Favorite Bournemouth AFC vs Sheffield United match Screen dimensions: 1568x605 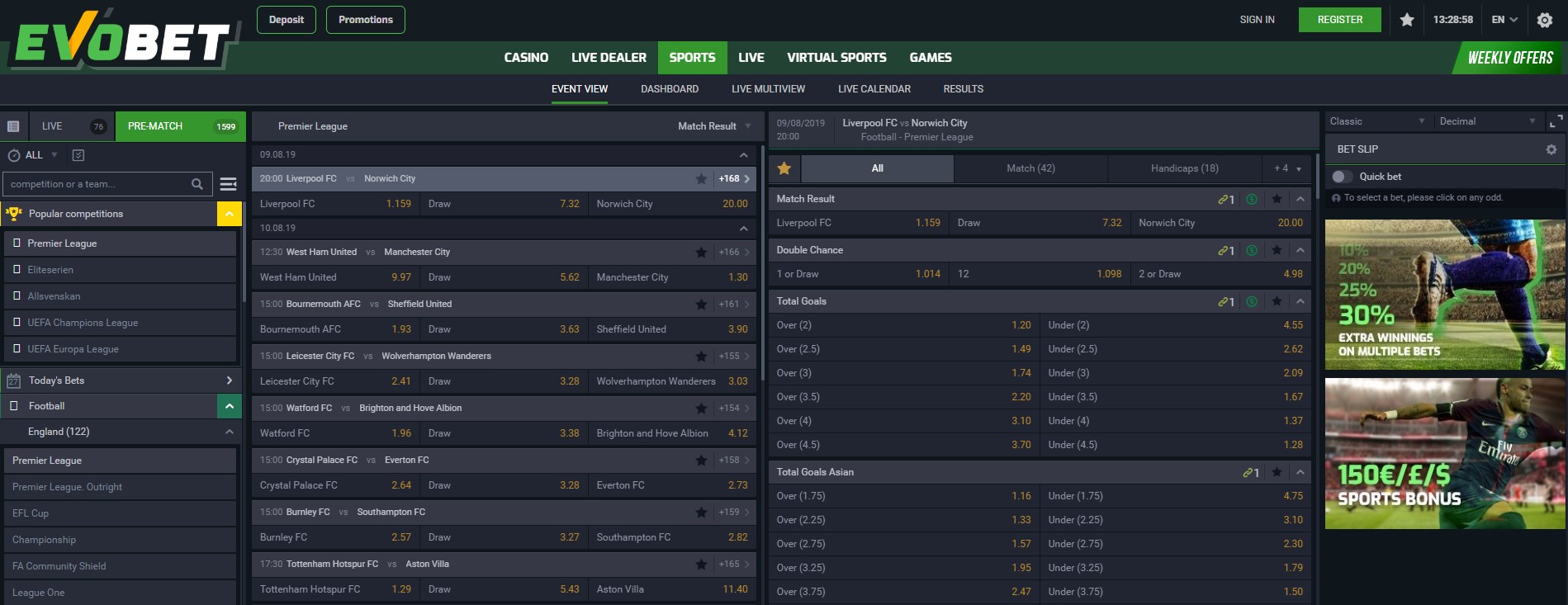(x=701, y=305)
